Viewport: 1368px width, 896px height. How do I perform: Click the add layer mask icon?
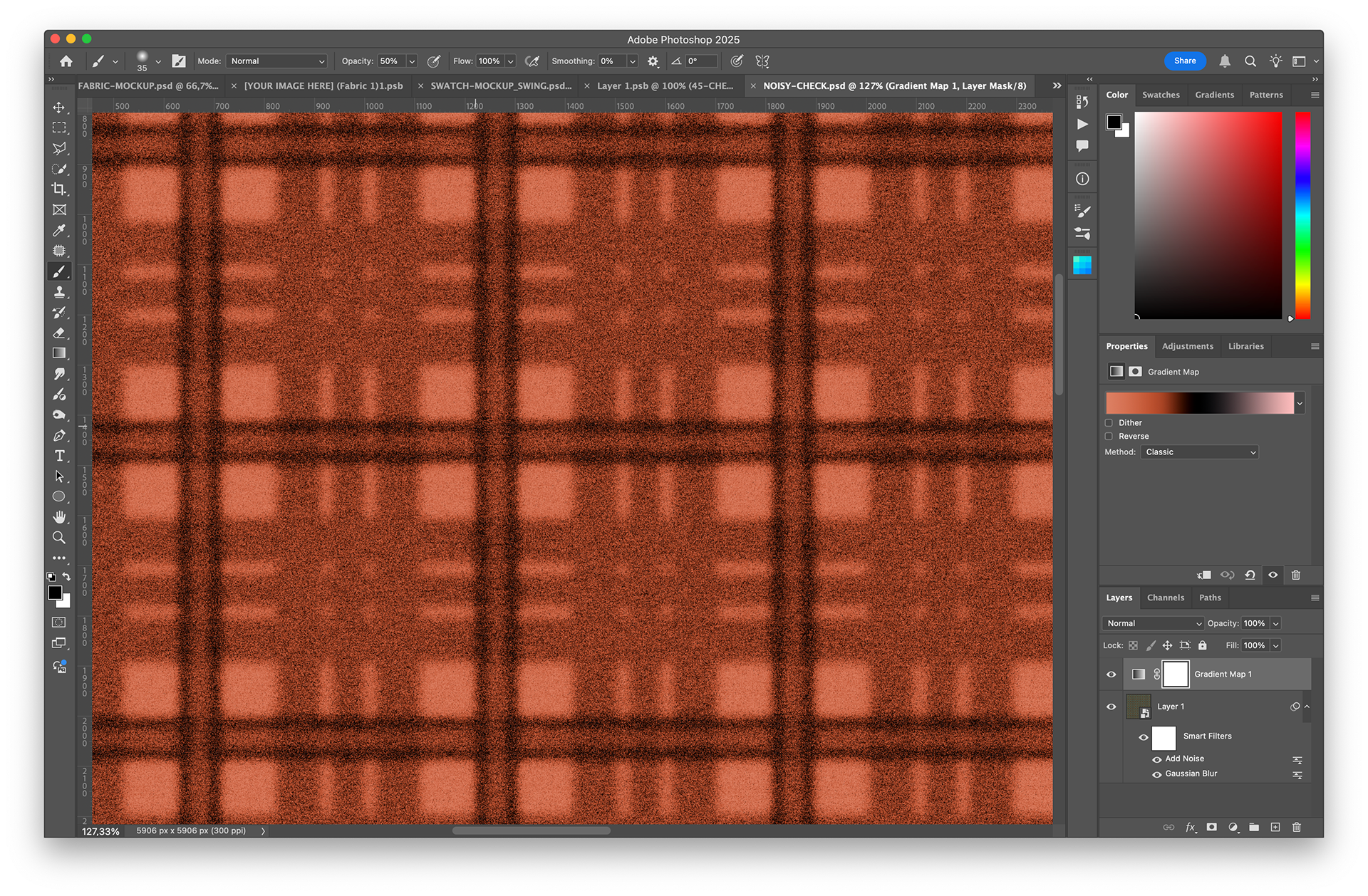point(1211,827)
